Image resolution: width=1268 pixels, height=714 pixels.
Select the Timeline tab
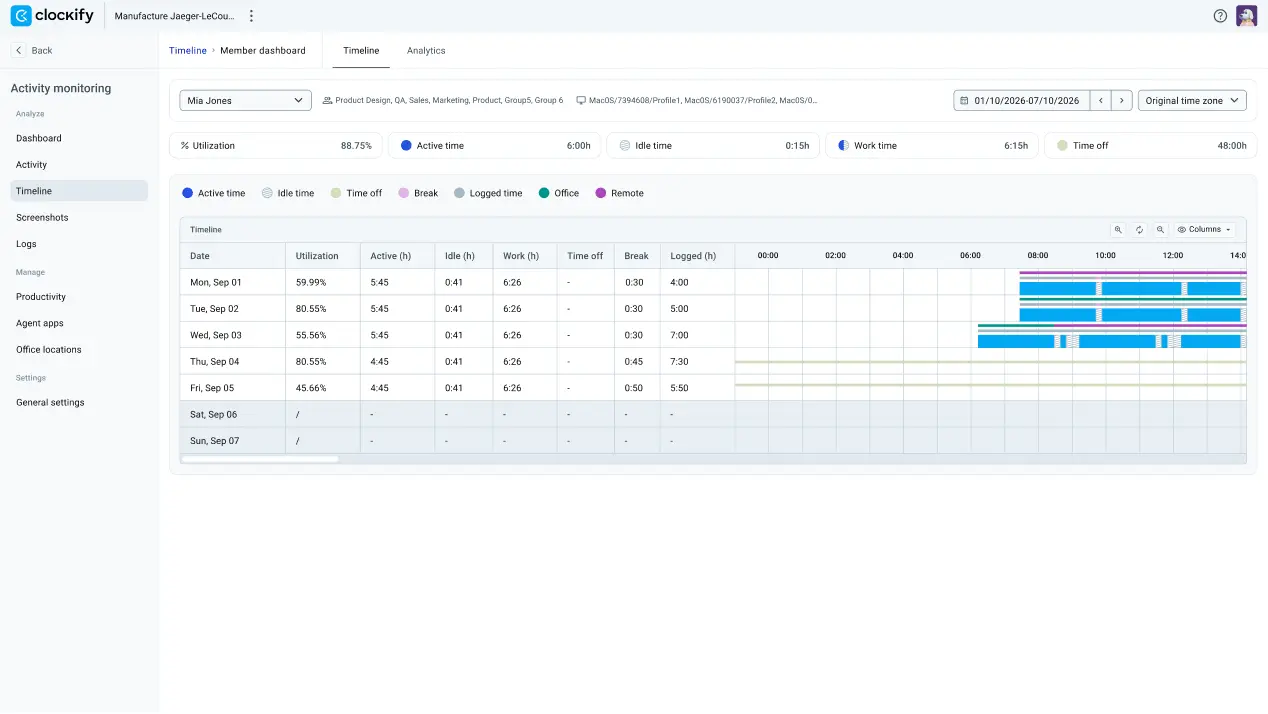point(361,50)
